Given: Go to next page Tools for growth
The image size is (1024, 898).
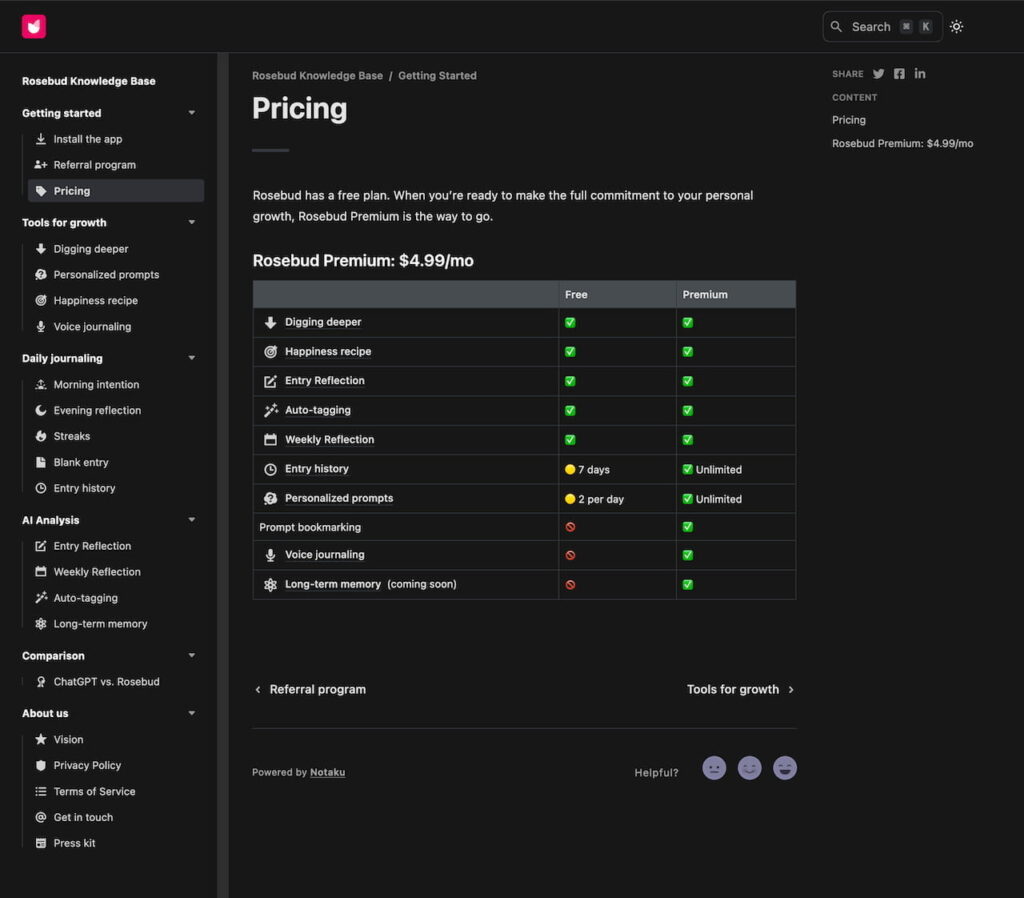Looking at the screenshot, I should pyautogui.click(x=741, y=690).
